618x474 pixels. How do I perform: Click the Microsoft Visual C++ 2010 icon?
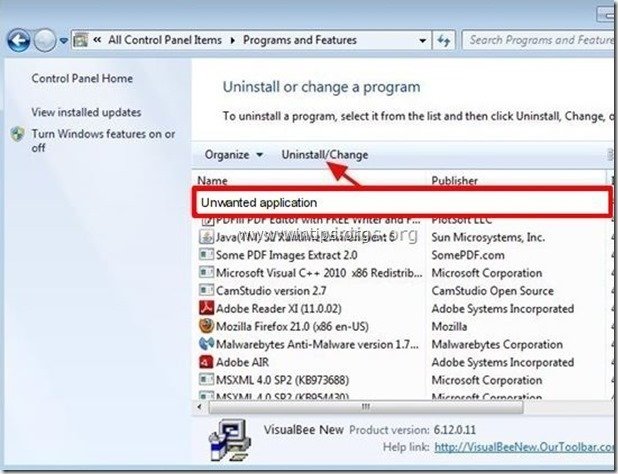tap(206, 272)
